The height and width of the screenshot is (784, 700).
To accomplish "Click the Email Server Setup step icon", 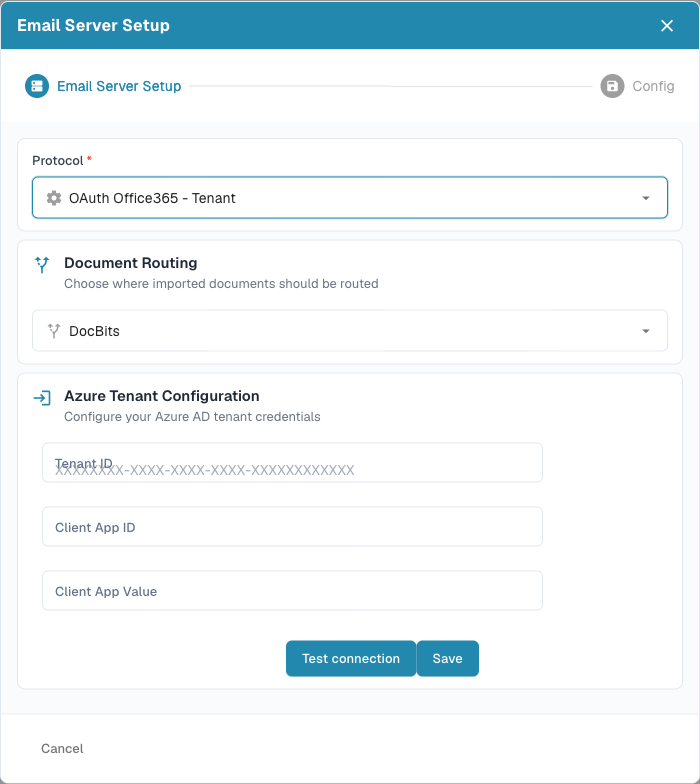I will (x=37, y=86).
